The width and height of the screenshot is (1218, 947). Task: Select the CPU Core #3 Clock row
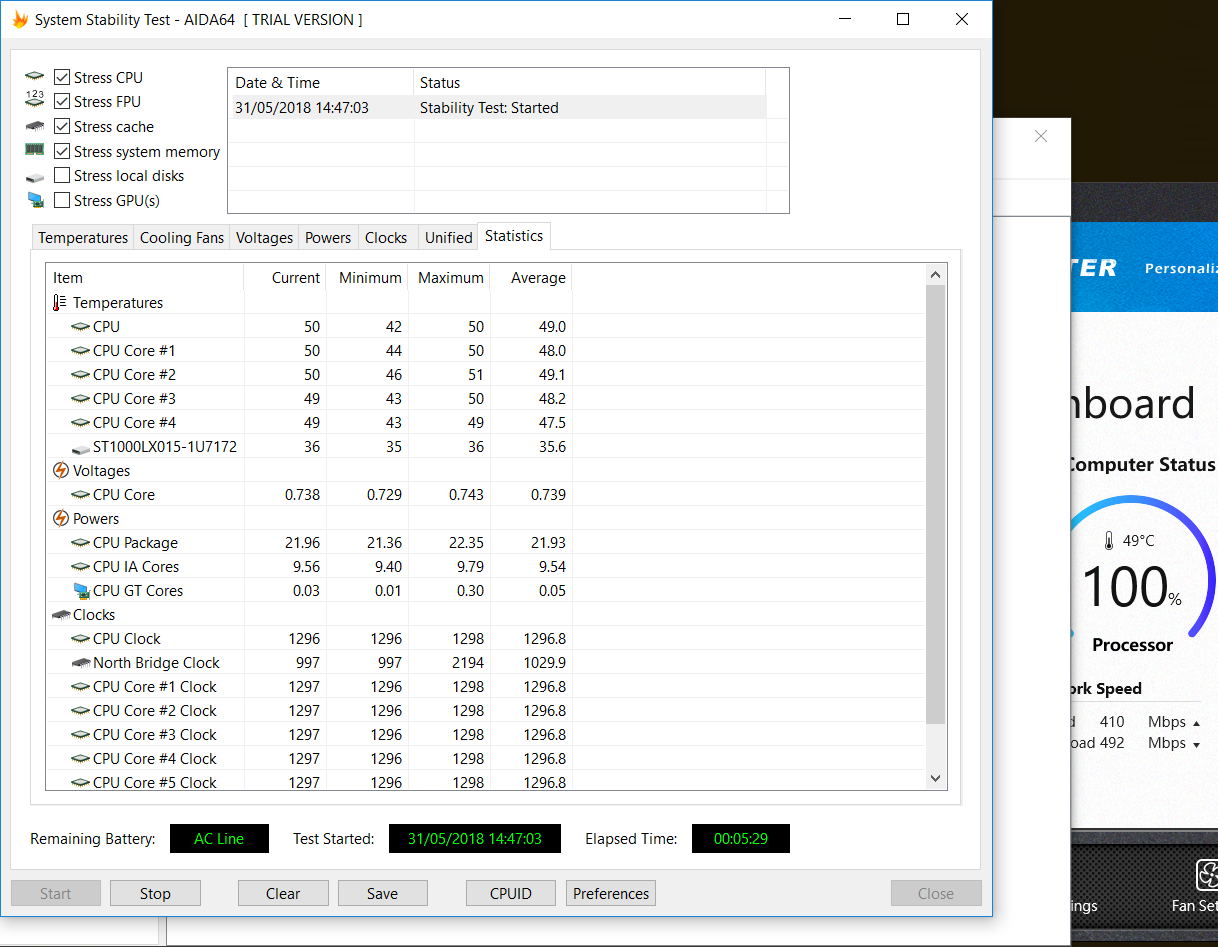pyautogui.click(x=485, y=735)
